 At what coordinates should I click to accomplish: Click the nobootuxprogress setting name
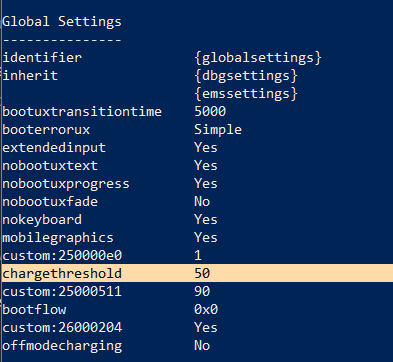[66, 184]
